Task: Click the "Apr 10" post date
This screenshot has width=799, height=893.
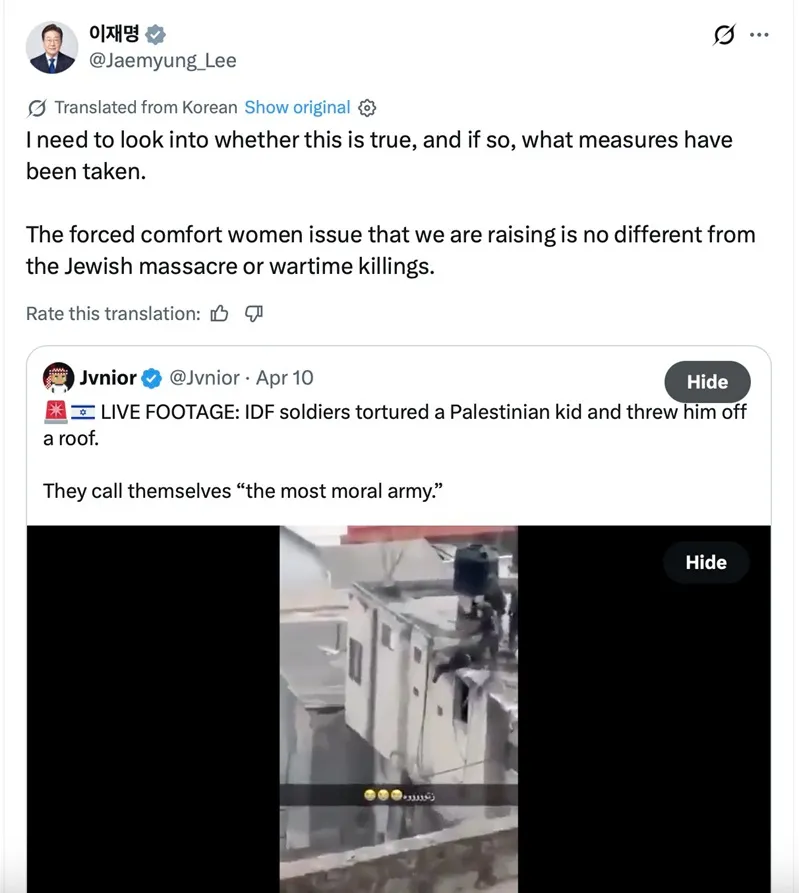Action: click(284, 378)
